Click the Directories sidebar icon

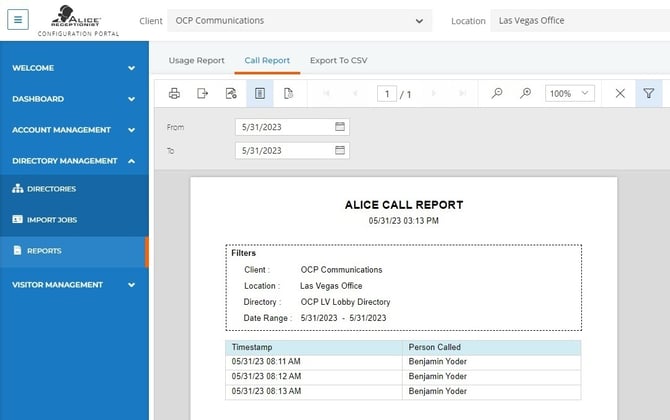[x=18, y=188]
